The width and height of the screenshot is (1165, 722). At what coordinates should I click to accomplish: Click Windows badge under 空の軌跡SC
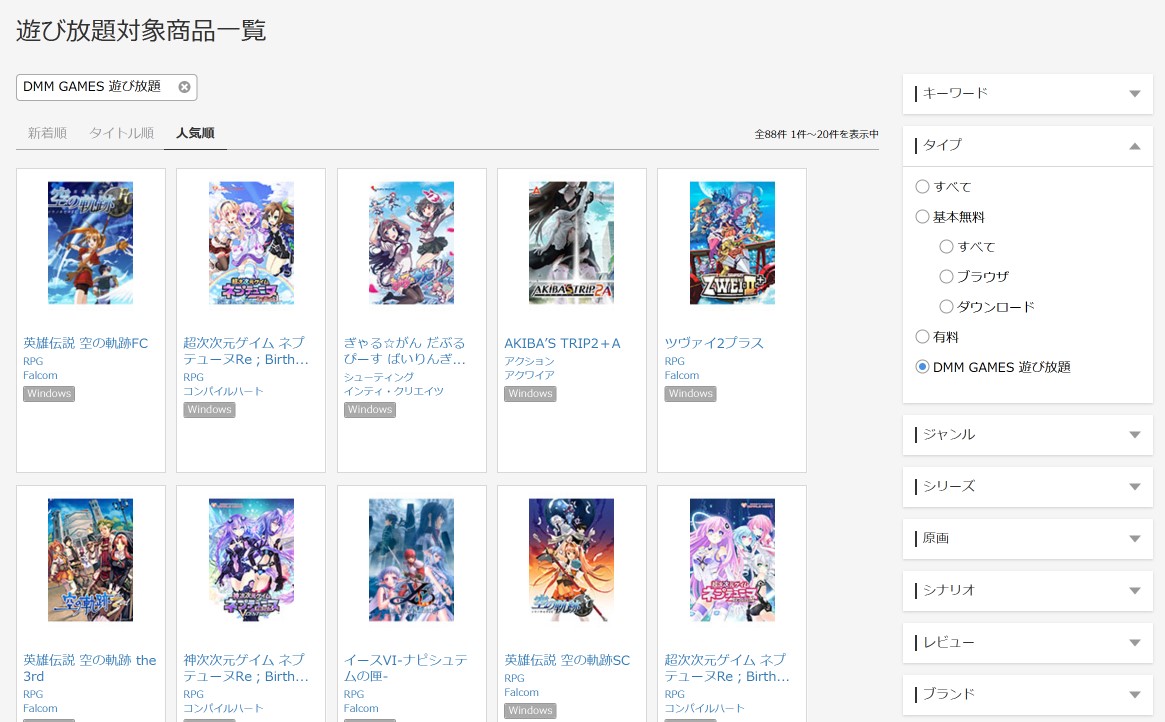(530, 711)
